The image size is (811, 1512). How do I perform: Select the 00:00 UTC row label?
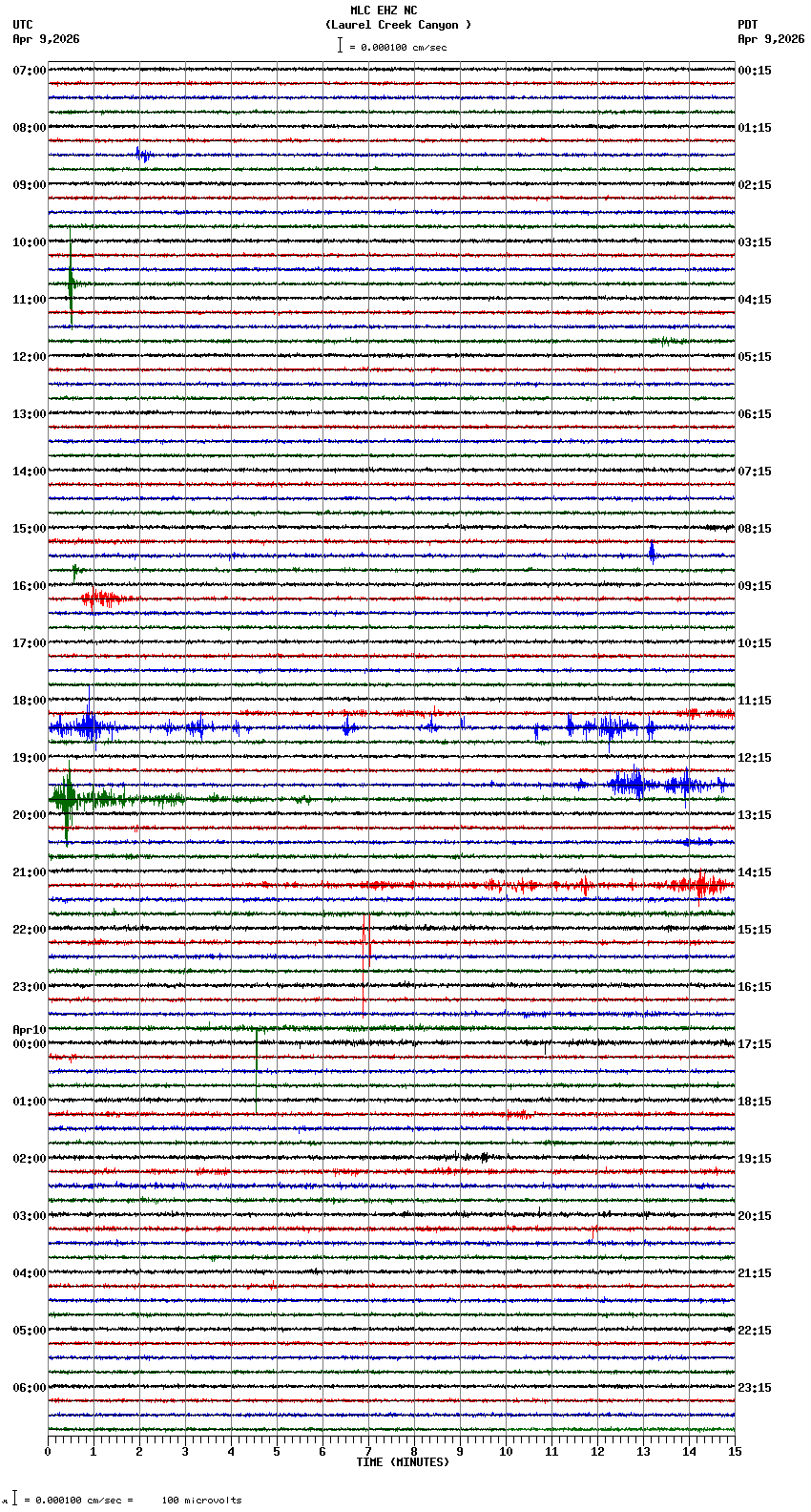[30, 1044]
